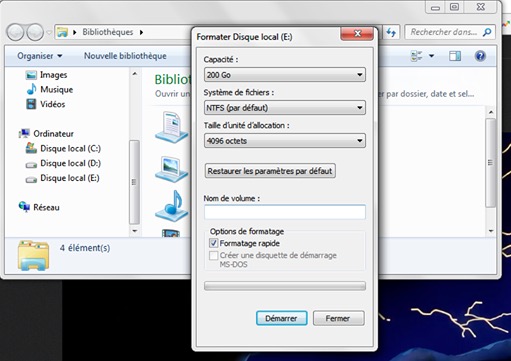Click the Ordinateur computer icon
511x361 pixels.
(x=24, y=134)
